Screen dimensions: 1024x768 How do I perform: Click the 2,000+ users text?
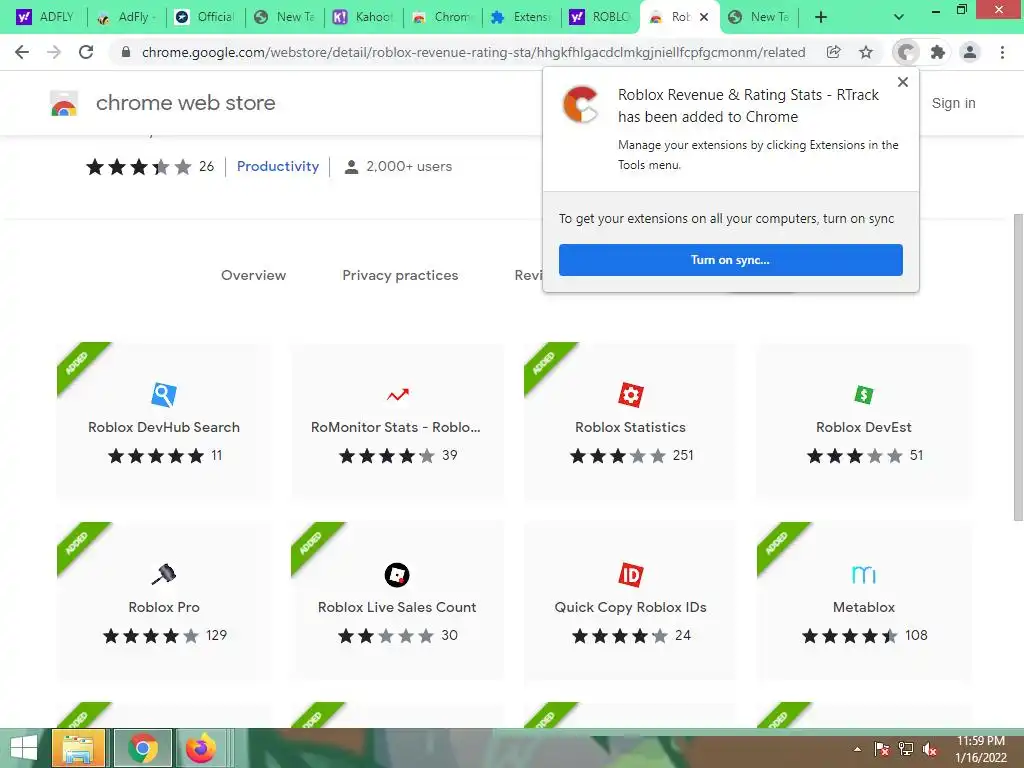[409, 167]
